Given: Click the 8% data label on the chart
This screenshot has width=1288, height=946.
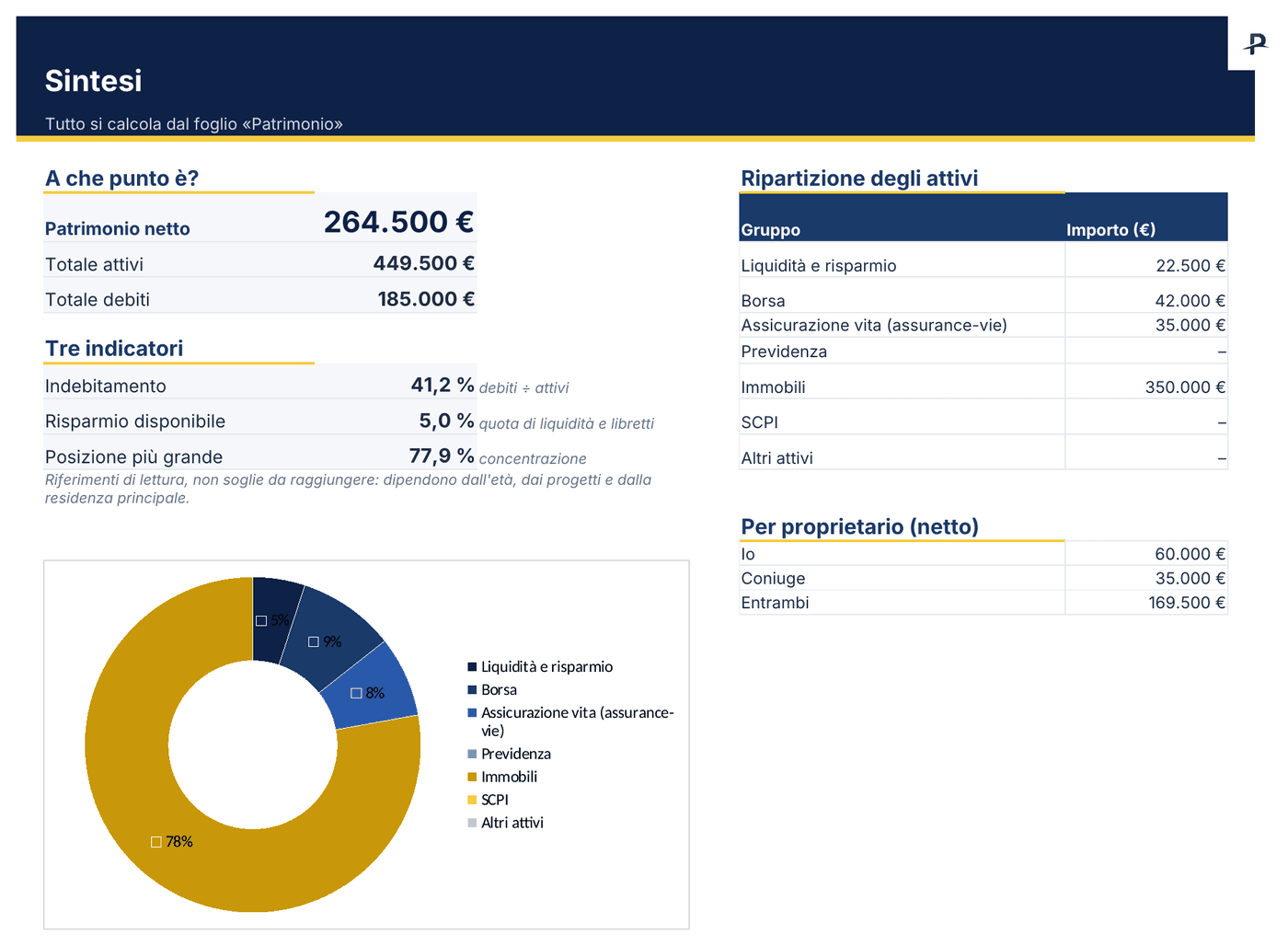Looking at the screenshot, I should click(368, 693).
